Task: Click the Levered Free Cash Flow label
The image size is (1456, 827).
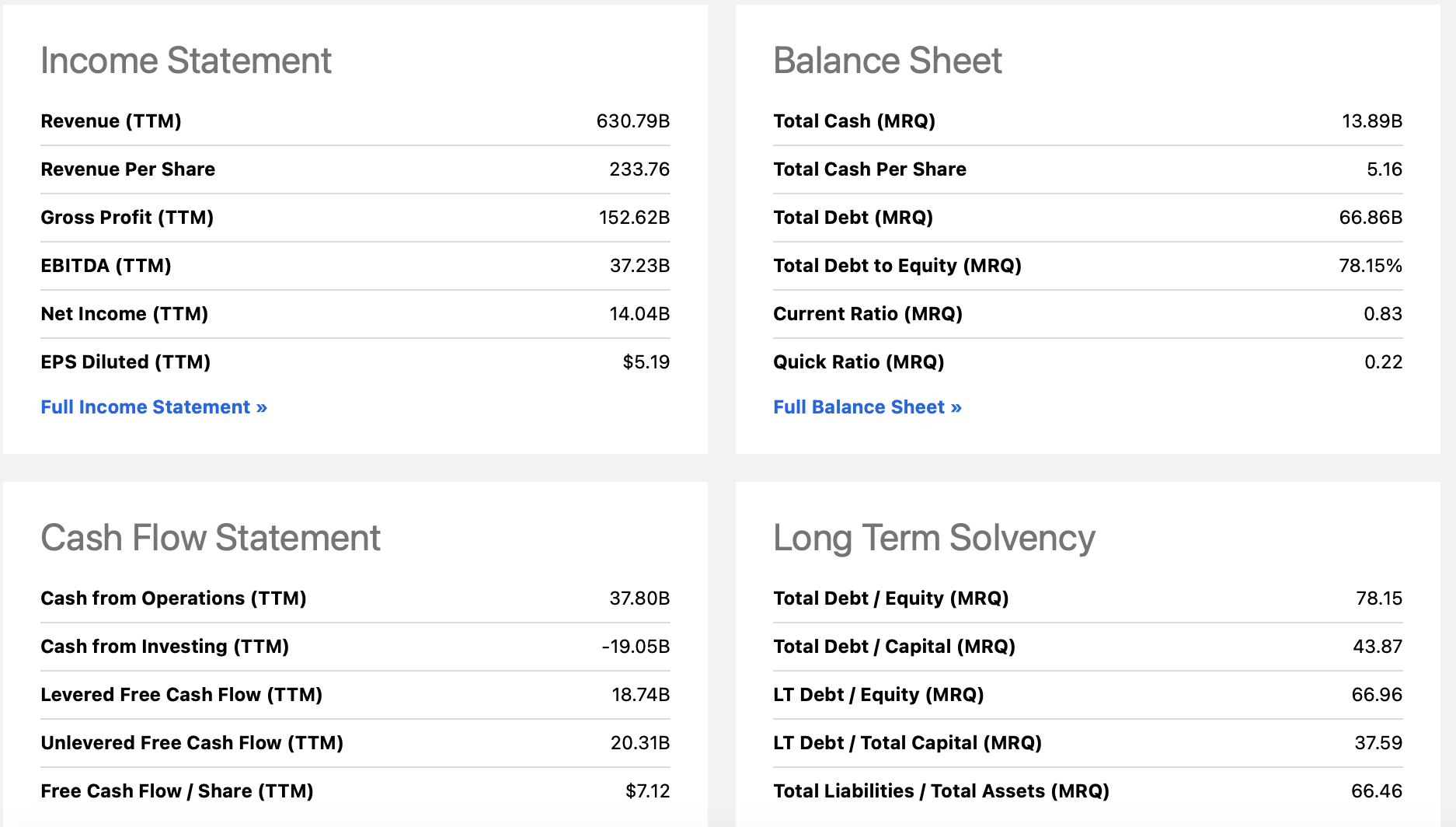Action: pyautogui.click(x=181, y=695)
